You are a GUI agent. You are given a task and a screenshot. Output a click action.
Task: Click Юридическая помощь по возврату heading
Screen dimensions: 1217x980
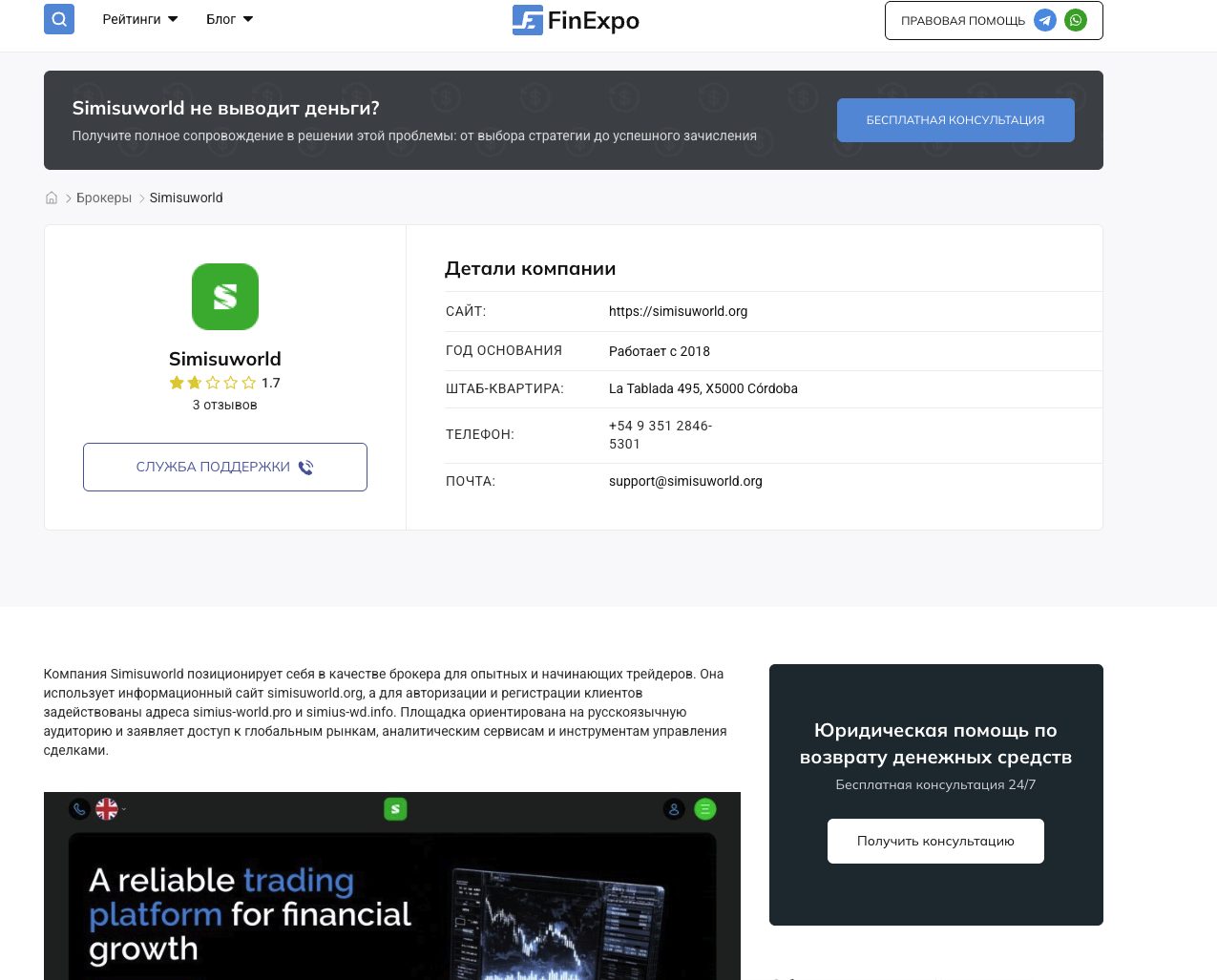click(935, 743)
